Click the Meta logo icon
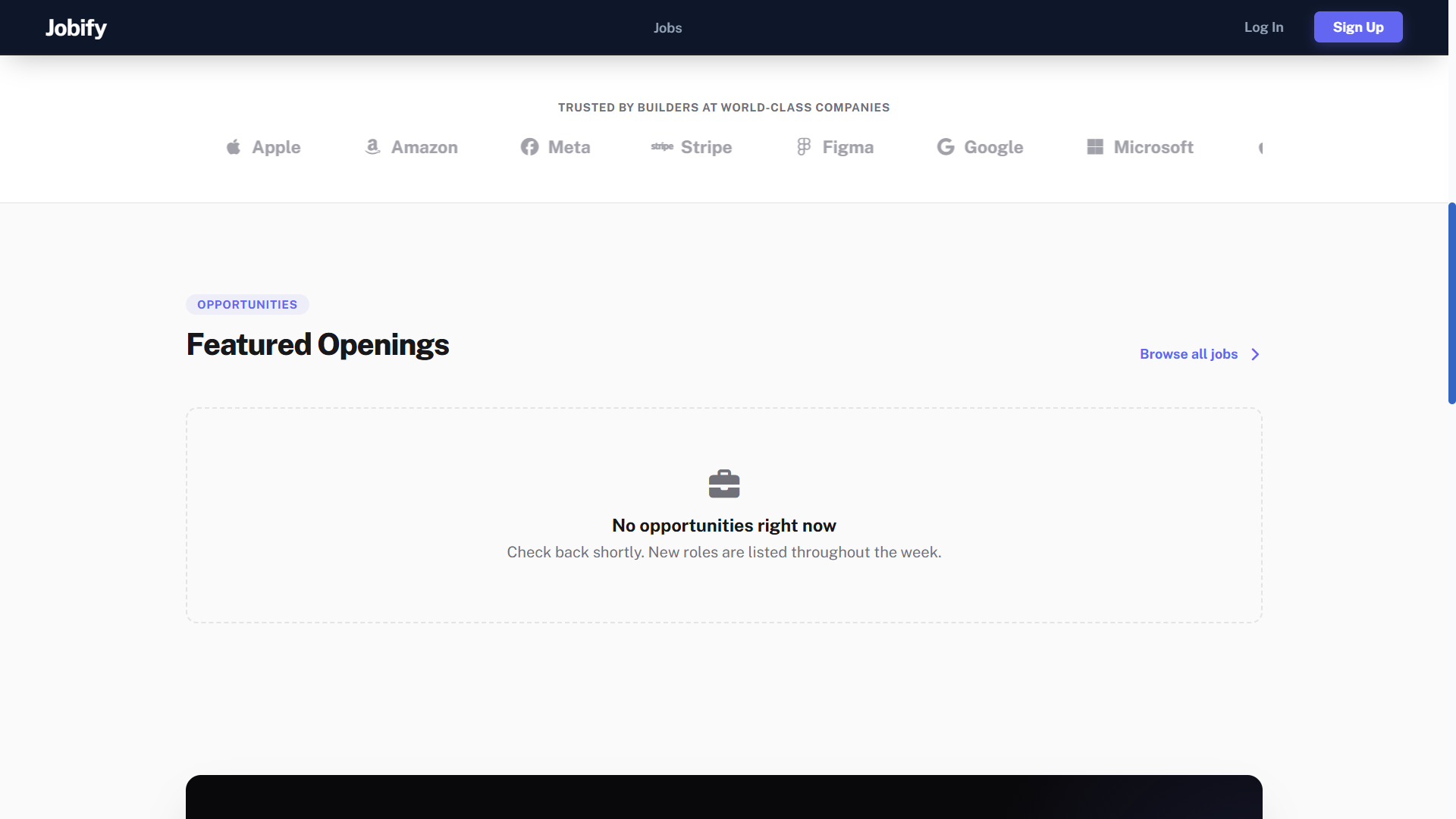The image size is (1456, 819). click(529, 147)
